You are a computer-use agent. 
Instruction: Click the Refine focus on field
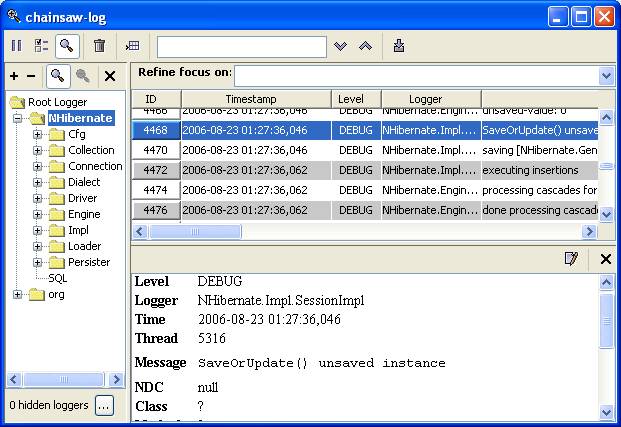417,76
